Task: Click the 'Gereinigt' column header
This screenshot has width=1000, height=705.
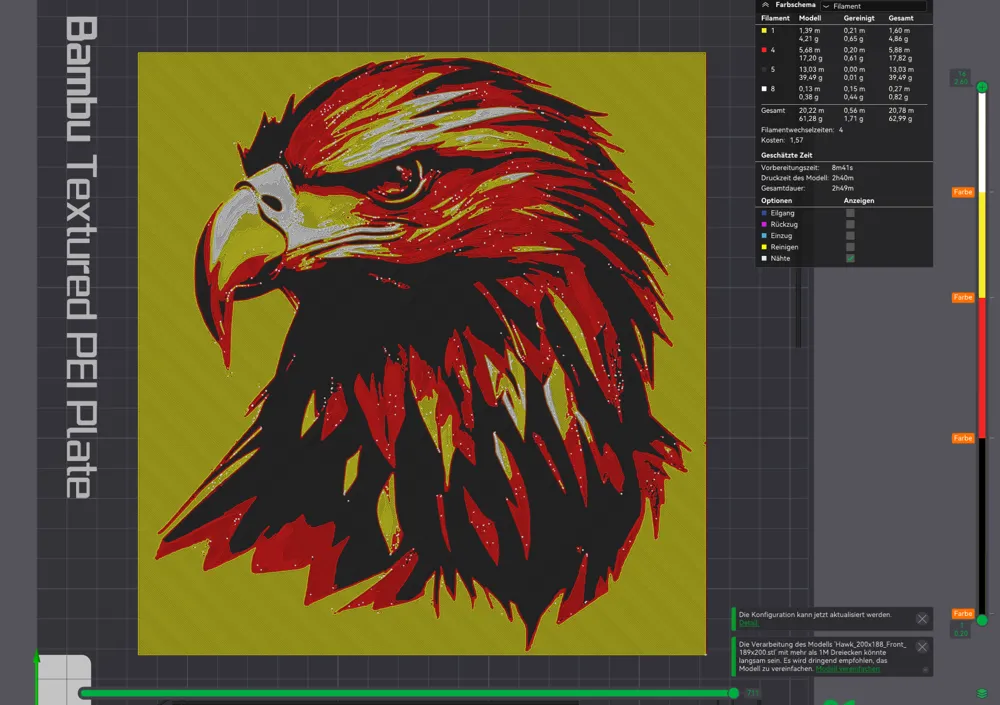Action: (x=858, y=19)
